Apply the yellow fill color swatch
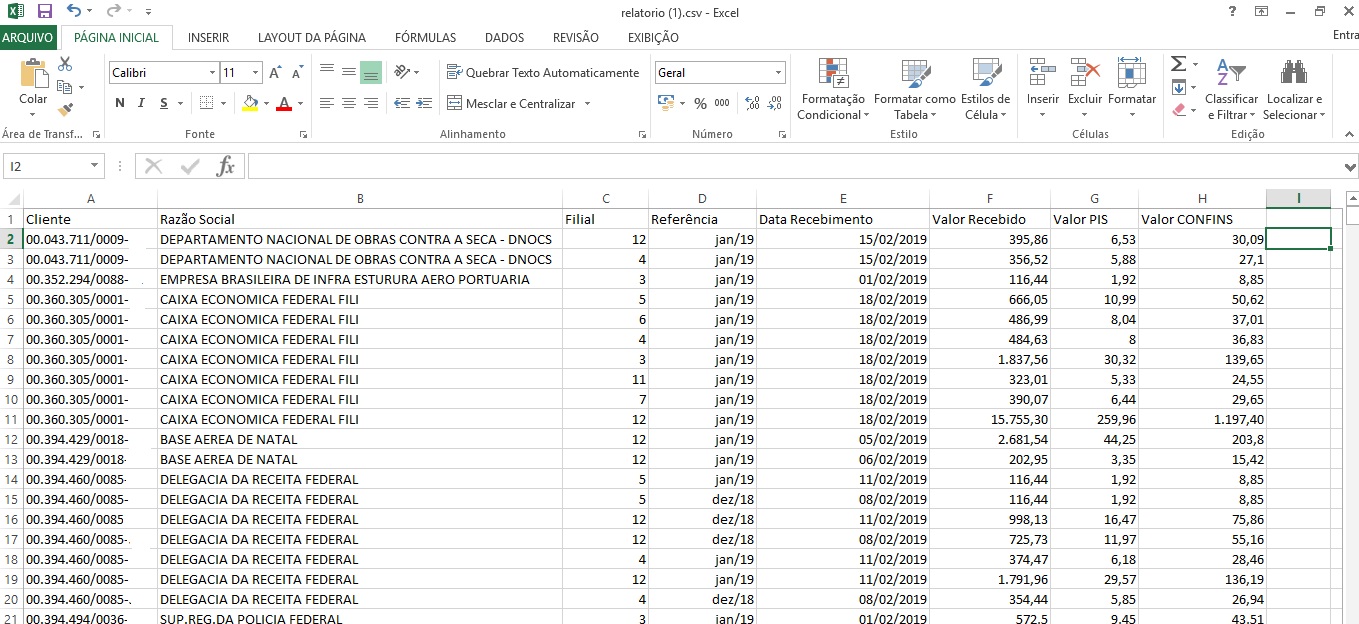The width and height of the screenshot is (1359, 624). point(250,103)
